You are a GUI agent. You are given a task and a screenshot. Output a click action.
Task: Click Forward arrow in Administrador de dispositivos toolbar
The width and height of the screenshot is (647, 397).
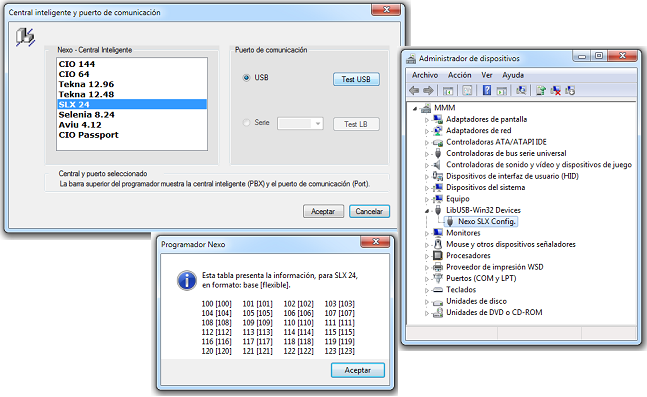point(428,90)
